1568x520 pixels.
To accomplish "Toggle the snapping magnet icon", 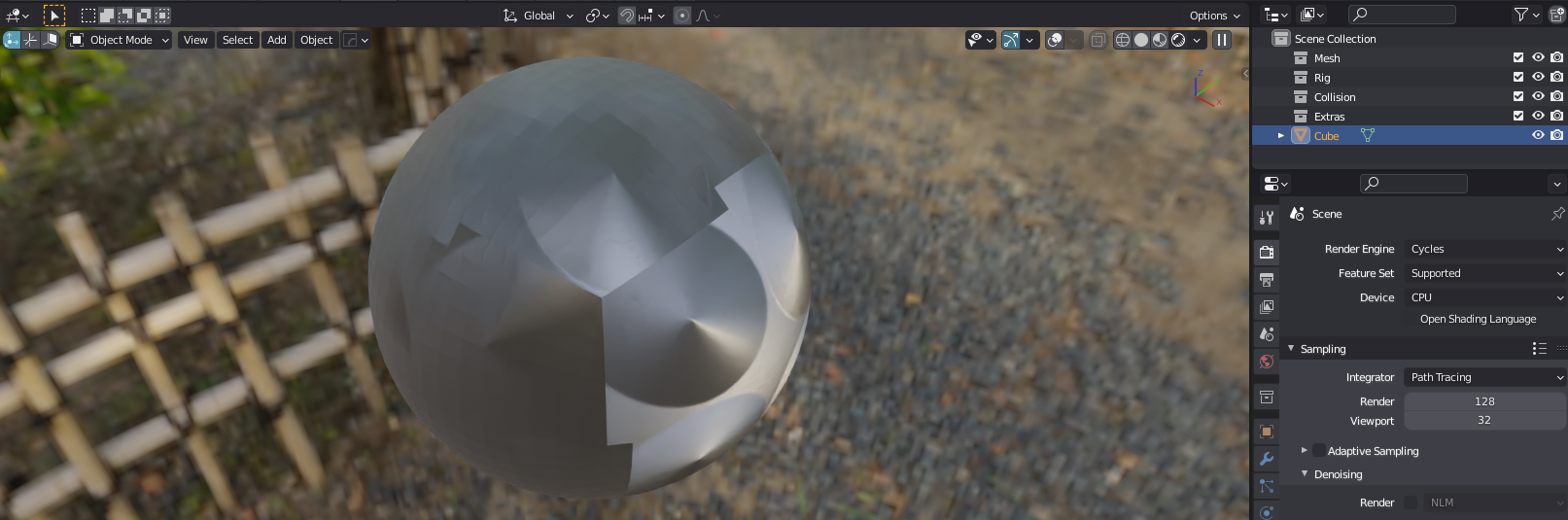I will pos(627,16).
